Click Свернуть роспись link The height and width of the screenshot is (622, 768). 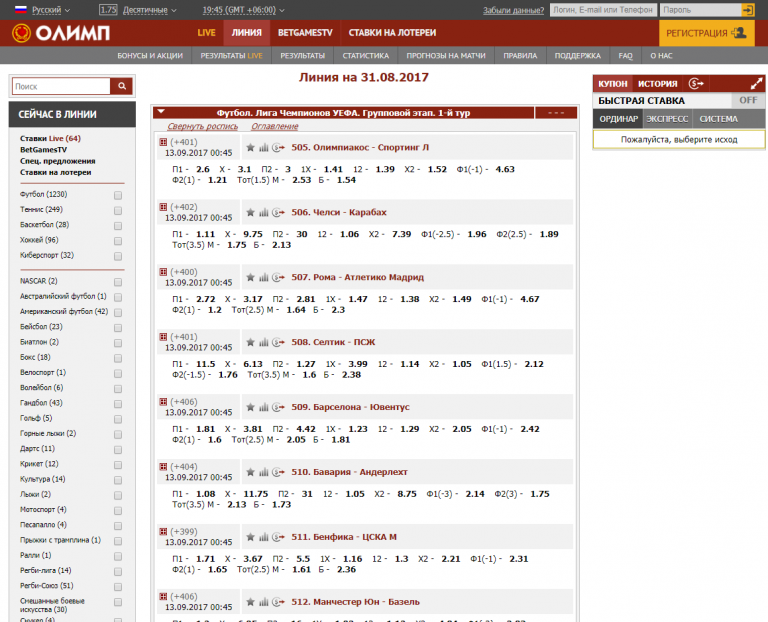pyautogui.click(x=203, y=126)
